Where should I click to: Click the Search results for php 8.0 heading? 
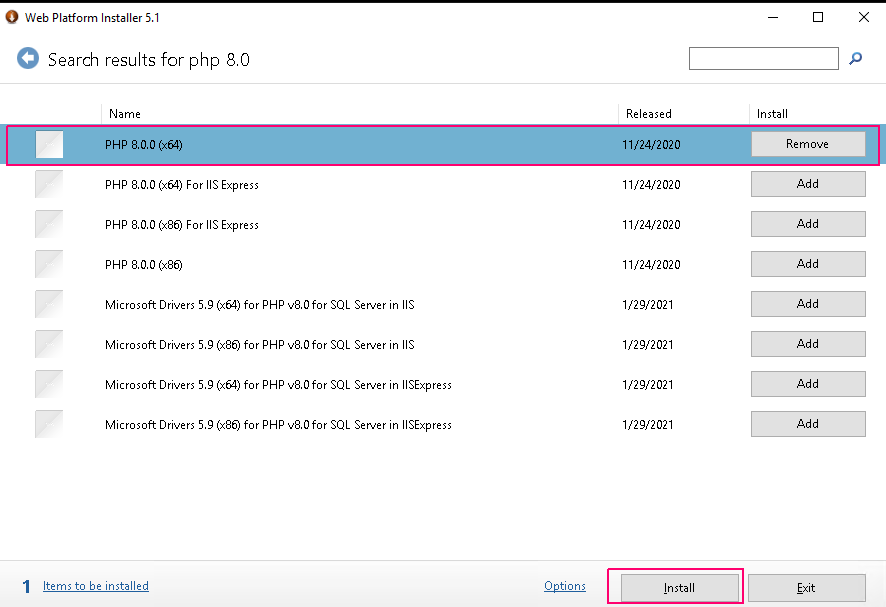point(149,59)
